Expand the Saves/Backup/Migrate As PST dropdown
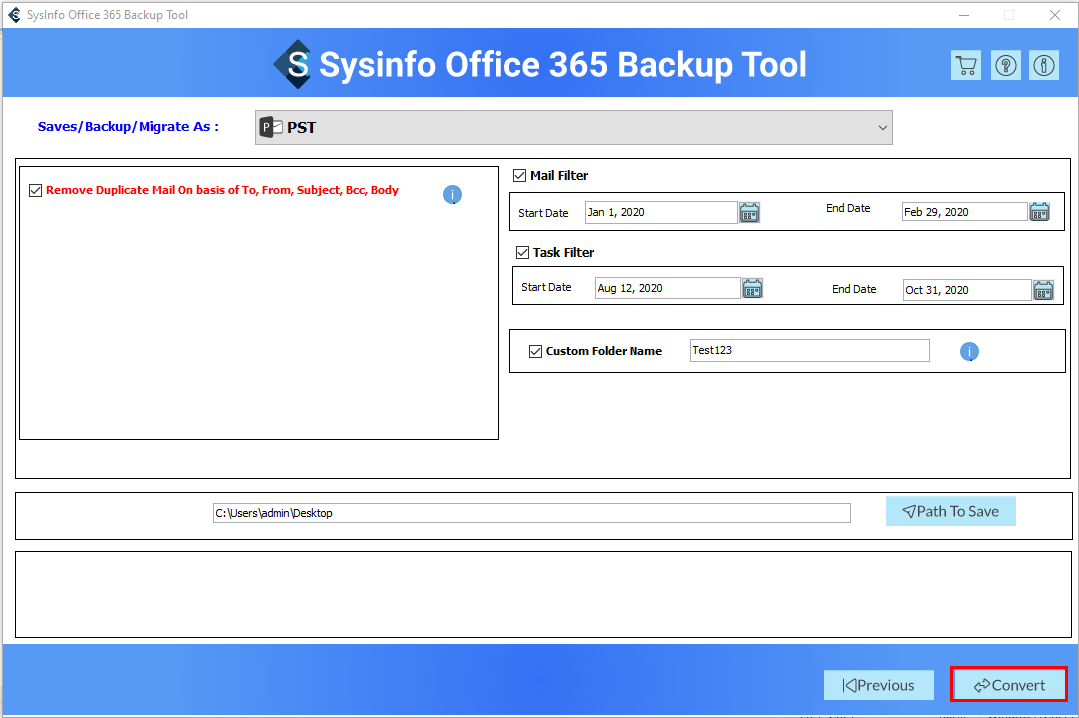The height and width of the screenshot is (718, 1079). point(573,128)
